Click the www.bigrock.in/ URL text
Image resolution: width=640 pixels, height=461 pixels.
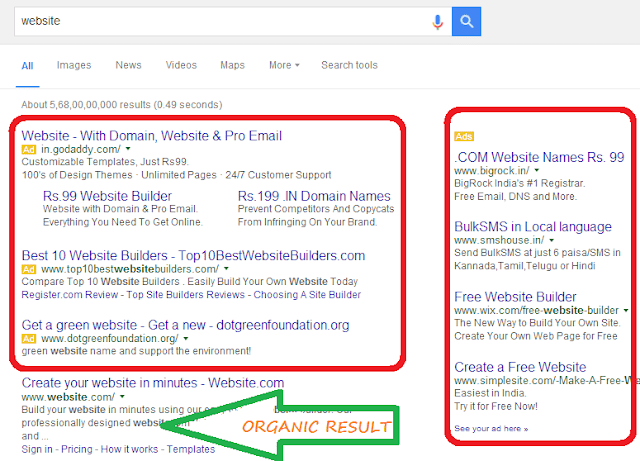click(491, 171)
